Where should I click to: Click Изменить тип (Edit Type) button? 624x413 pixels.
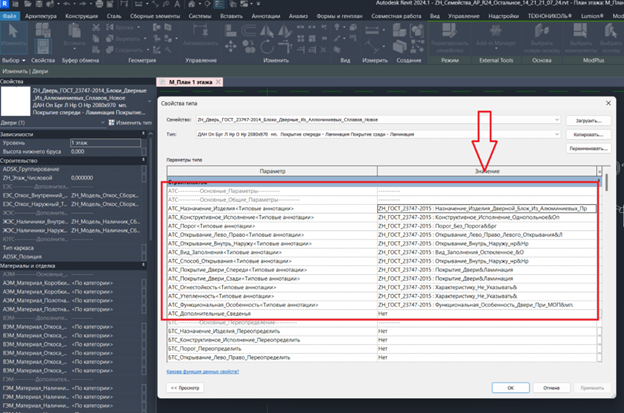point(130,123)
